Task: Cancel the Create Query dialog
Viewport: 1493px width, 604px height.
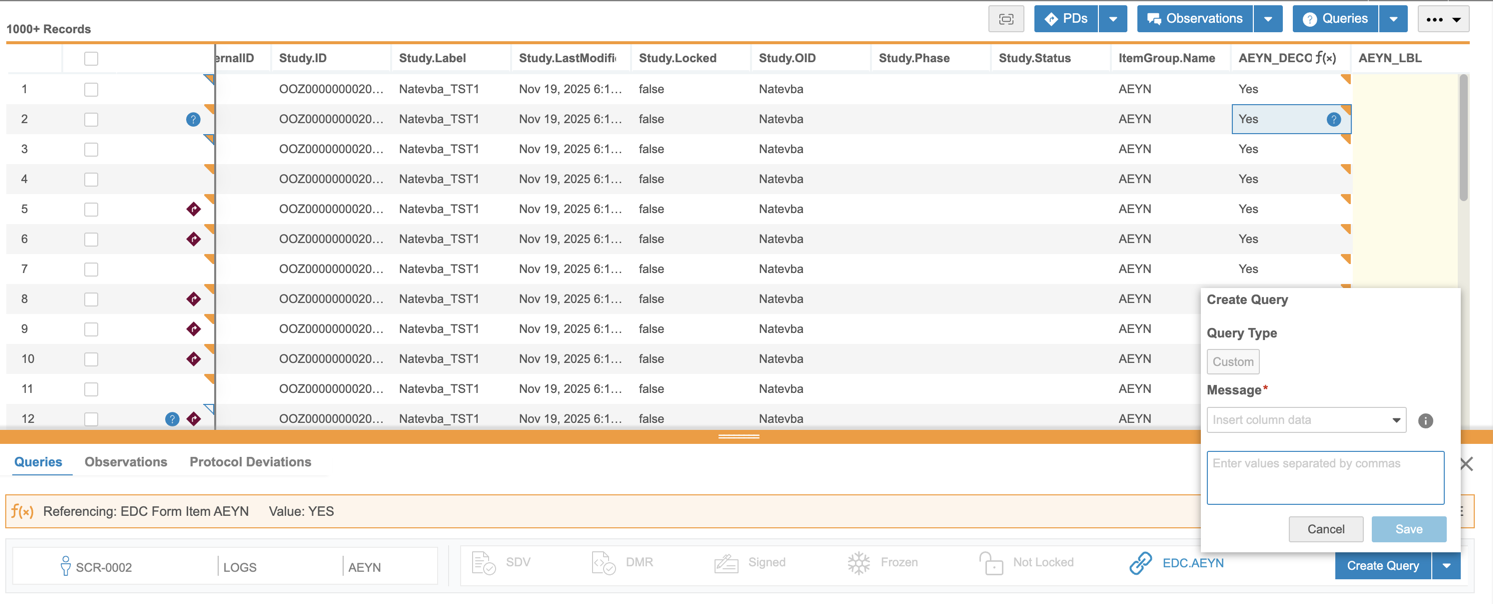Action: coord(1325,529)
